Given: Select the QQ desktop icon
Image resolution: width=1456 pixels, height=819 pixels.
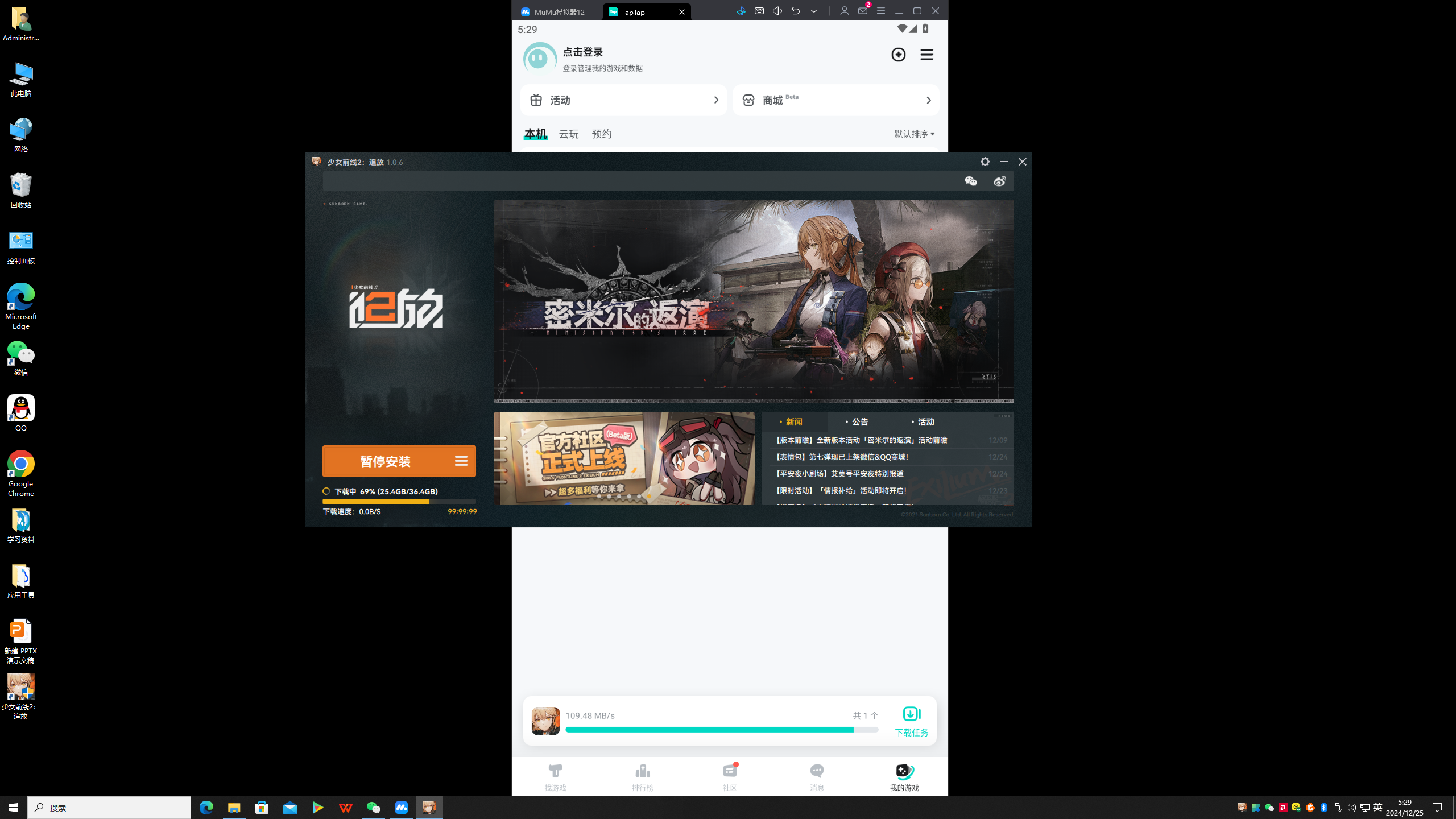Looking at the screenshot, I should [x=21, y=413].
